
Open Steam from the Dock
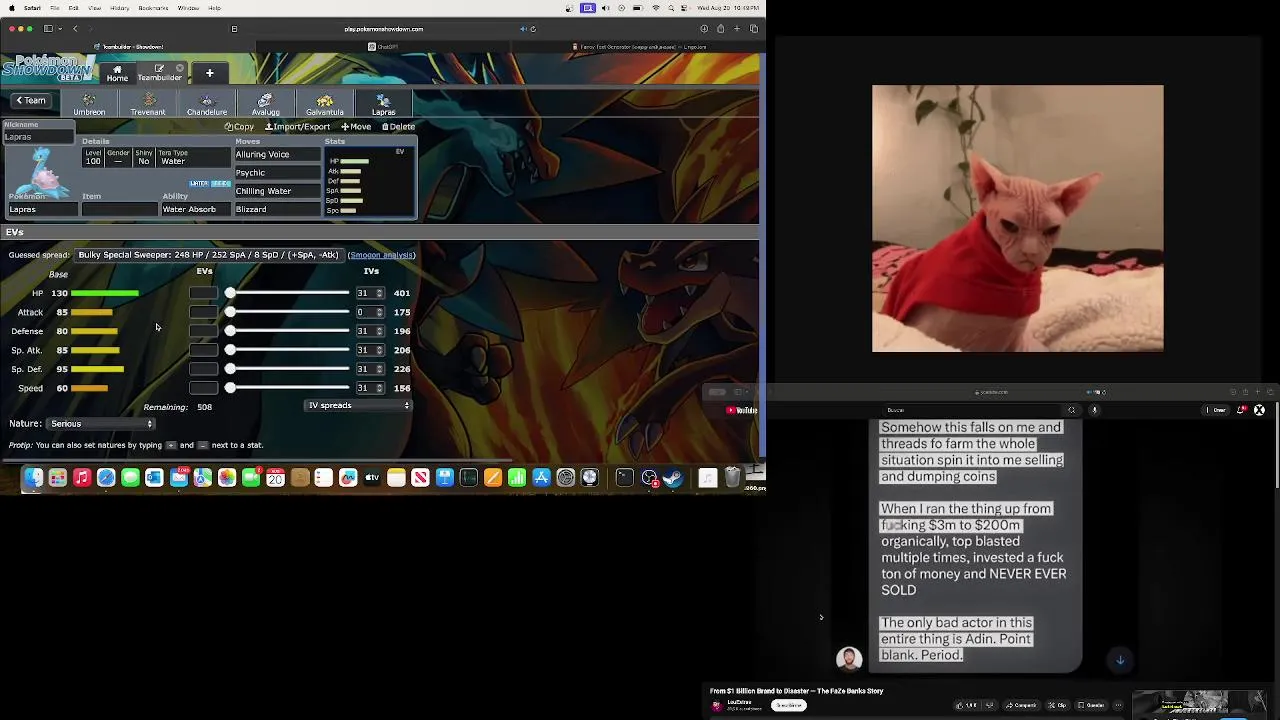pyautogui.click(x=673, y=478)
